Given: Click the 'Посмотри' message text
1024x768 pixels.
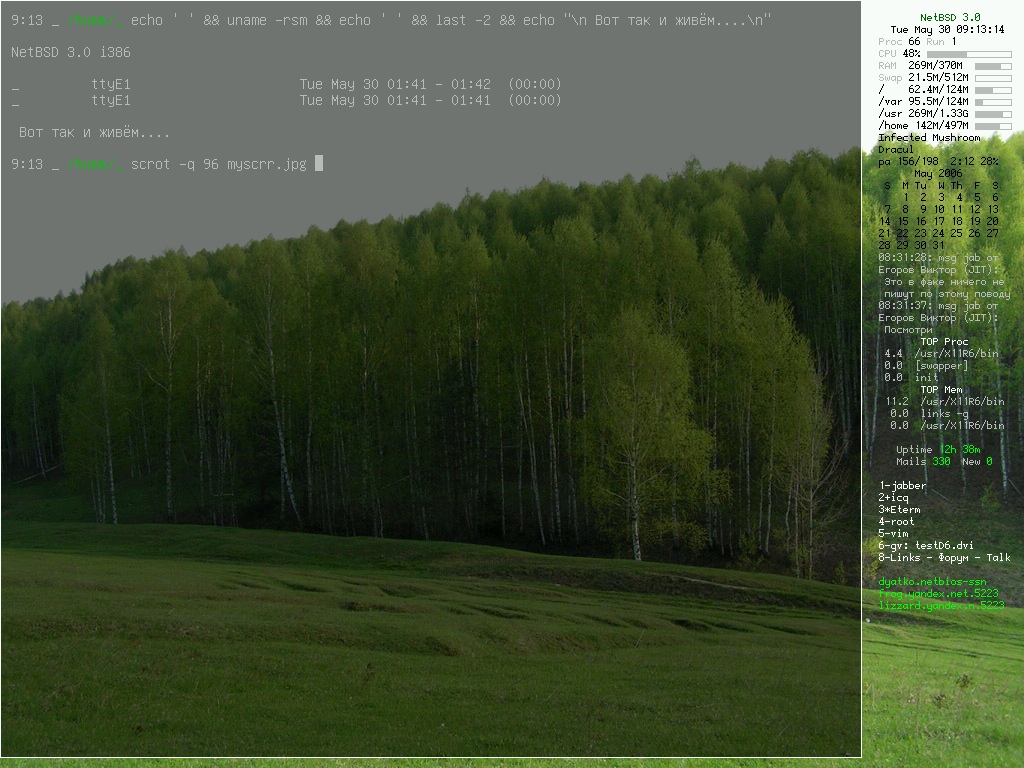Looking at the screenshot, I should (x=908, y=330).
